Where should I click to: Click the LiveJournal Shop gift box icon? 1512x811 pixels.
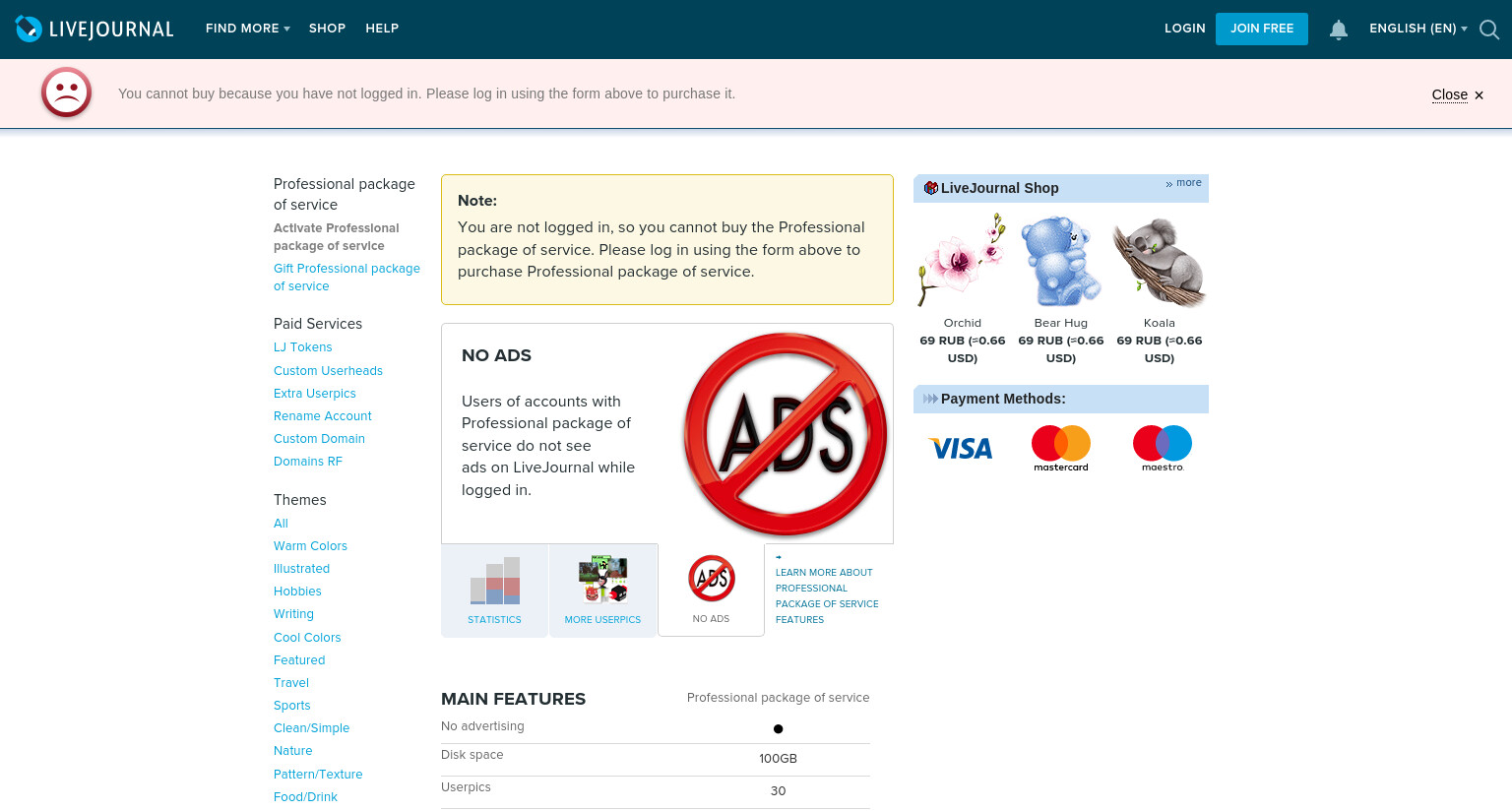930,188
